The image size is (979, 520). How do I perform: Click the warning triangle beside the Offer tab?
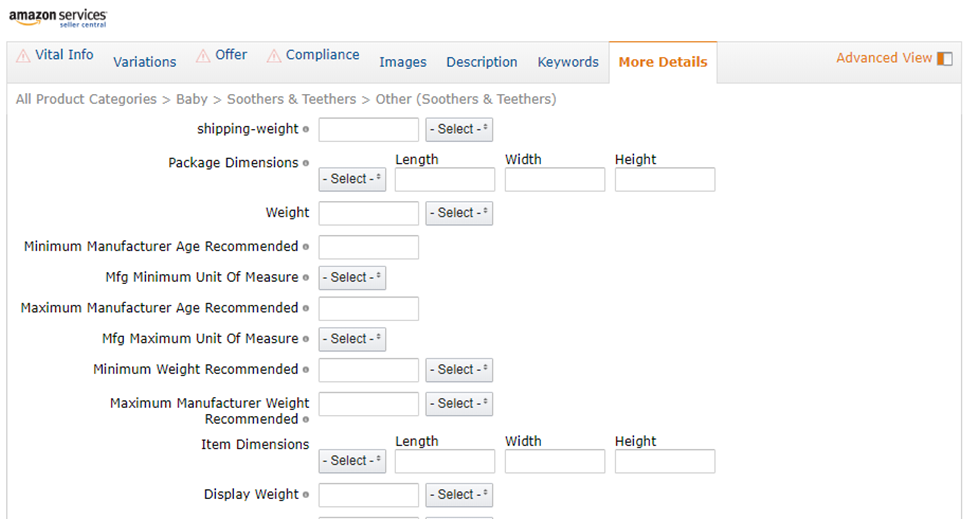pos(203,56)
